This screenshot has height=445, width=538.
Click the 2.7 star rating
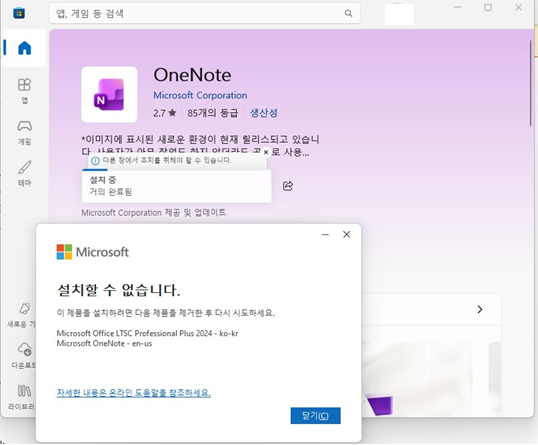[165, 113]
